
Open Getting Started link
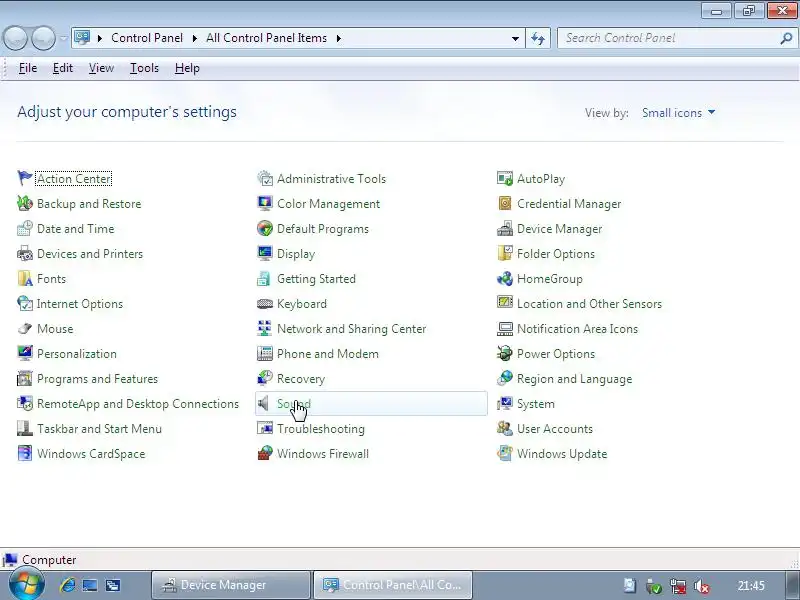click(316, 279)
